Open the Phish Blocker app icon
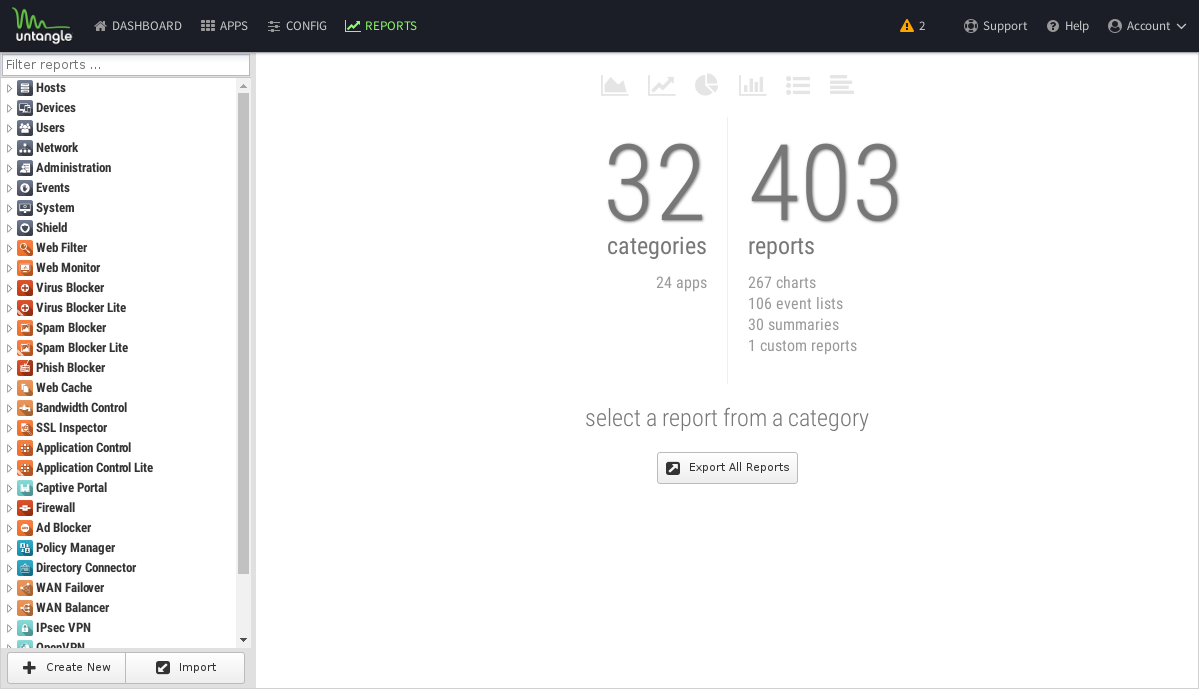 coord(25,368)
